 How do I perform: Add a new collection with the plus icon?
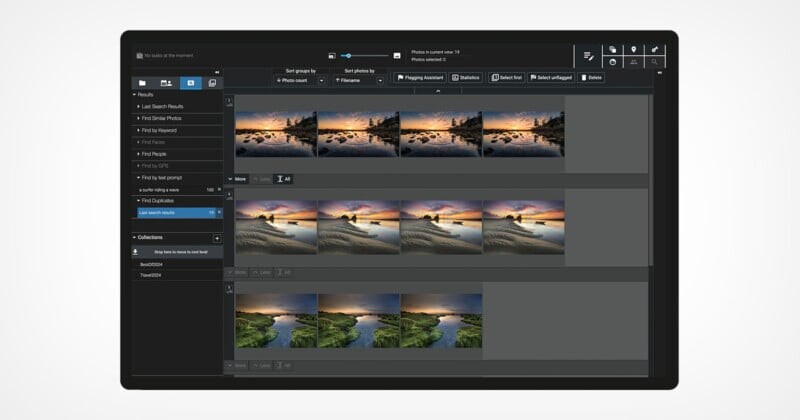[217, 238]
